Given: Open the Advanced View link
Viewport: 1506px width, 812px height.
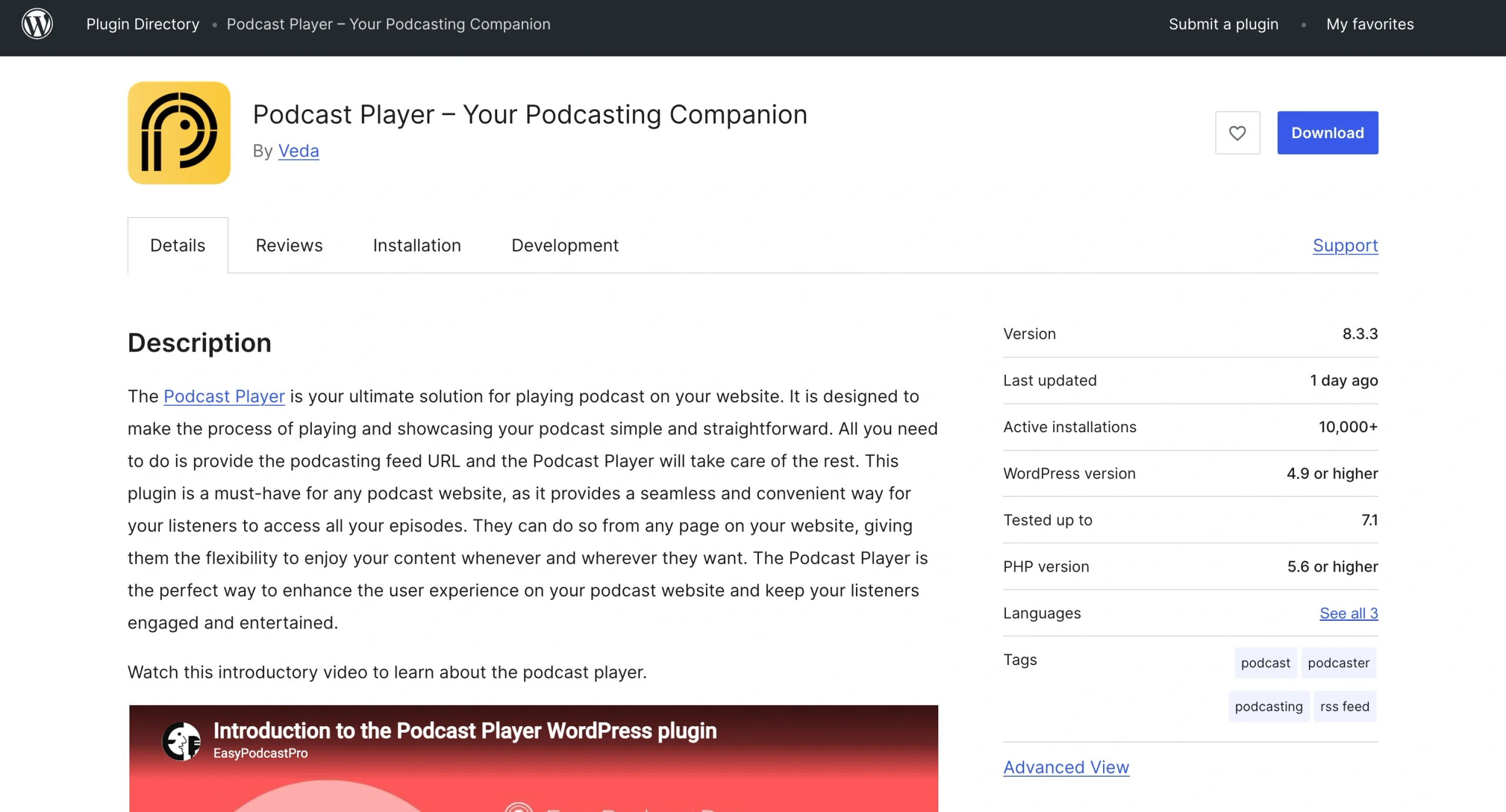Looking at the screenshot, I should [x=1066, y=767].
